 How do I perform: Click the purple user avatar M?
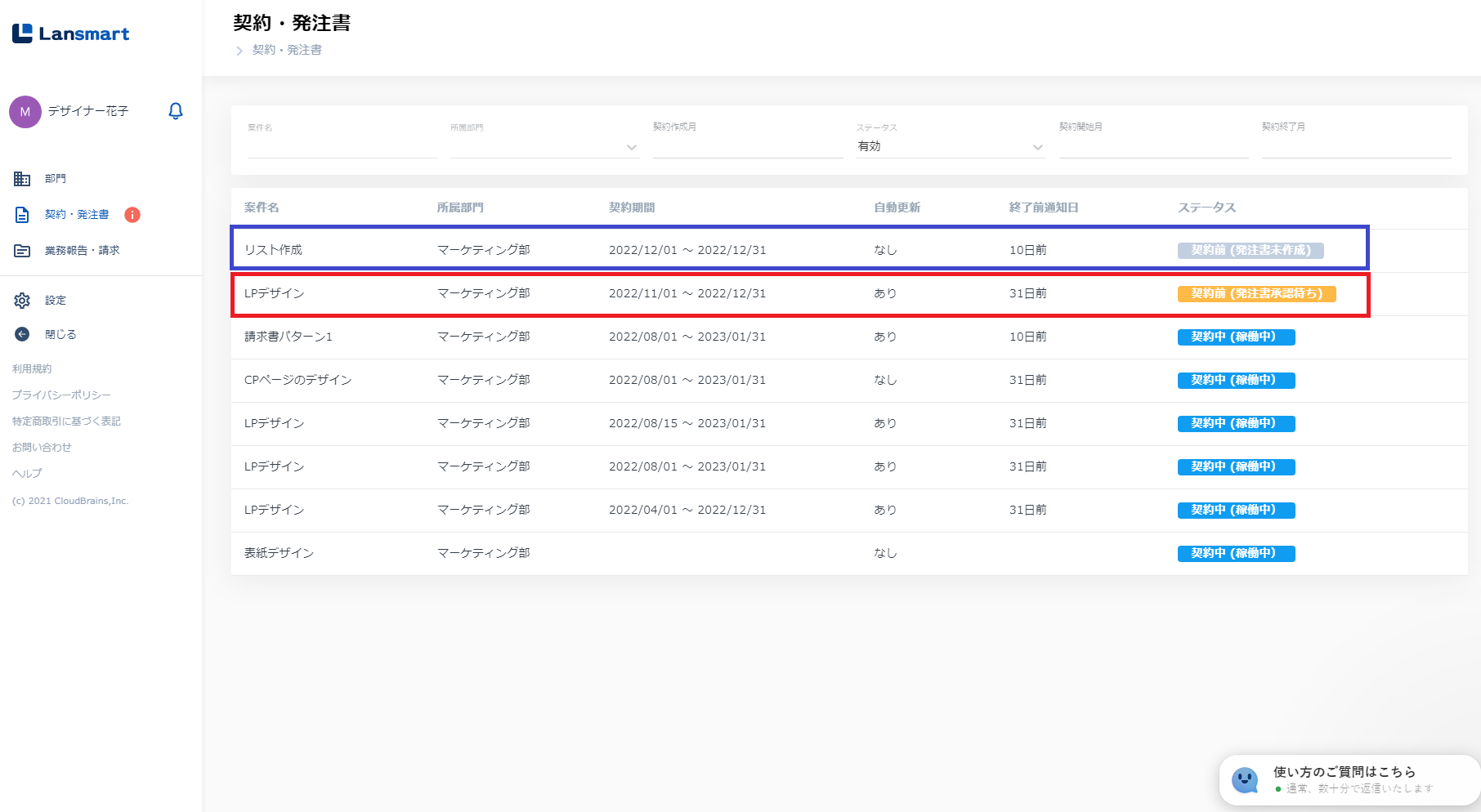click(x=25, y=112)
